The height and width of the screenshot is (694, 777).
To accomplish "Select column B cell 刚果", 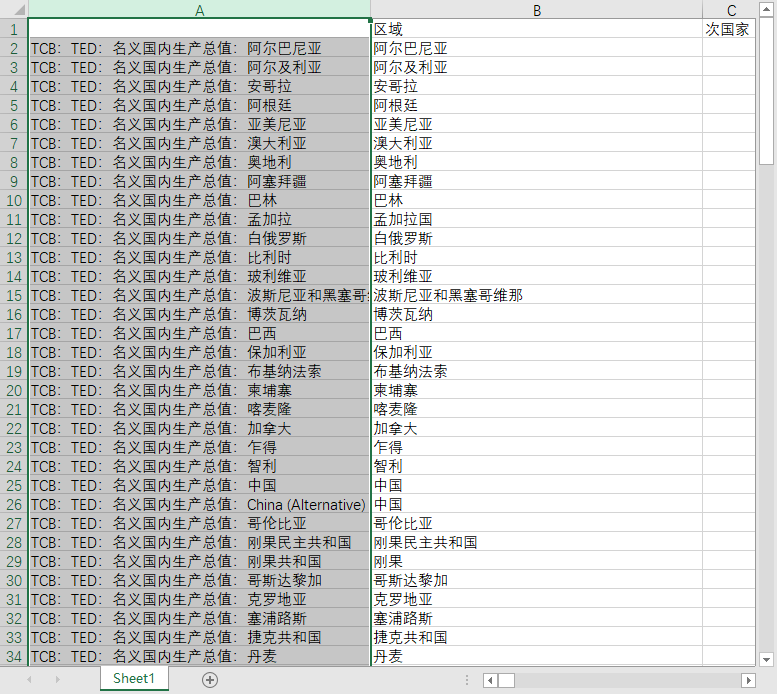I will point(537,561).
